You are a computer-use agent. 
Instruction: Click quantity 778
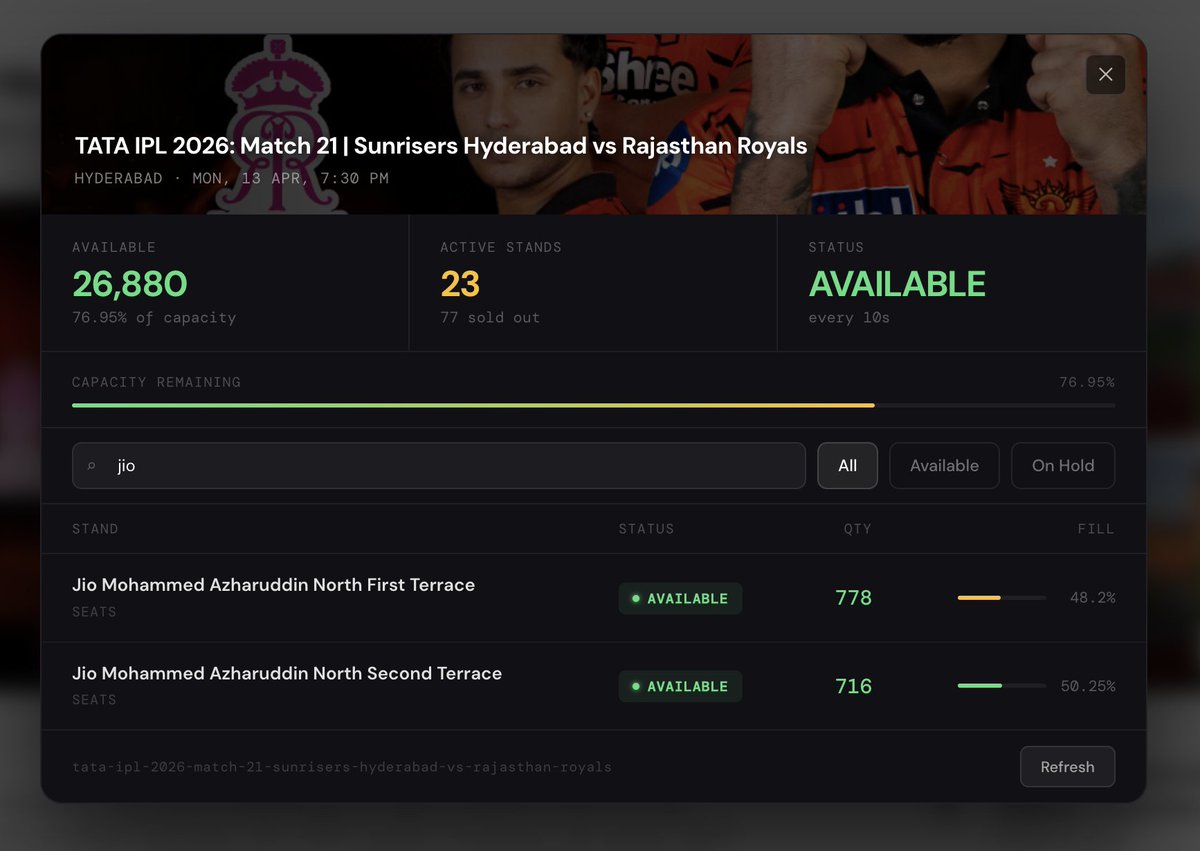click(853, 598)
